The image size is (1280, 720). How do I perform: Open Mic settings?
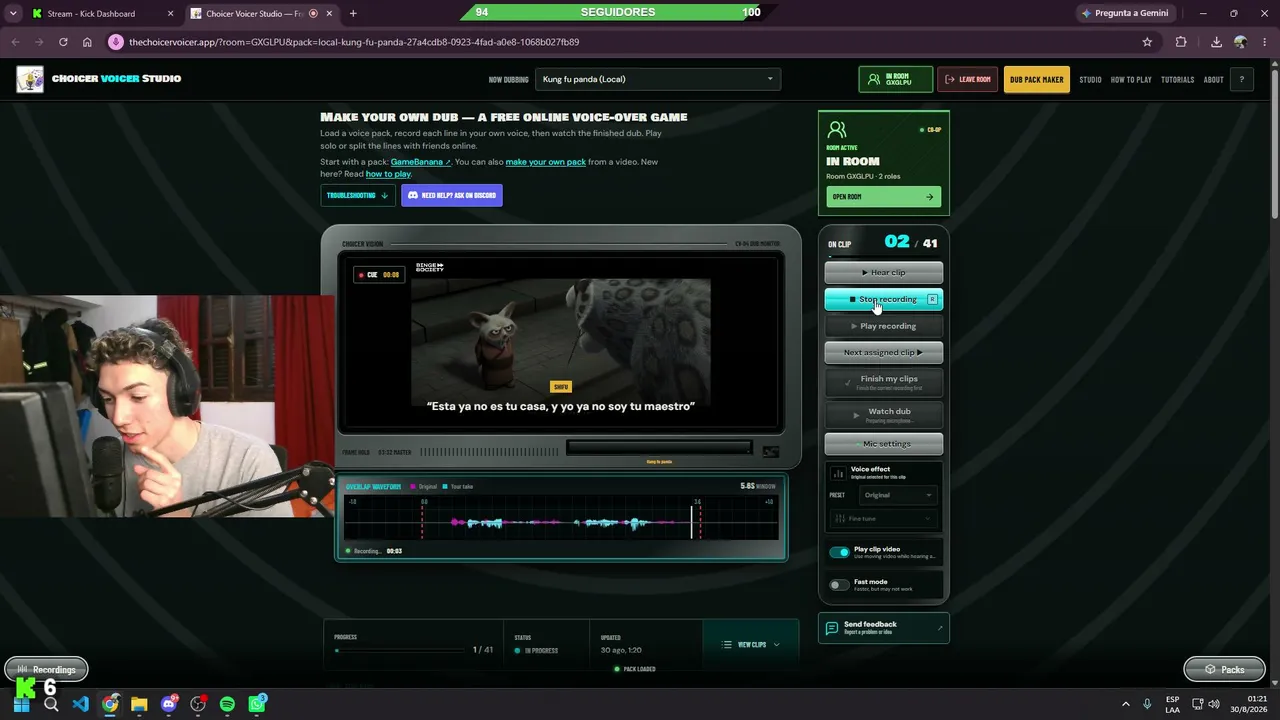tap(884, 444)
